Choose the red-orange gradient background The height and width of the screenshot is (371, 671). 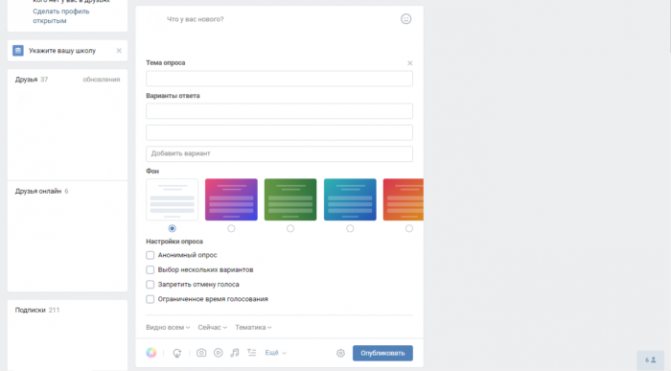tap(403, 199)
